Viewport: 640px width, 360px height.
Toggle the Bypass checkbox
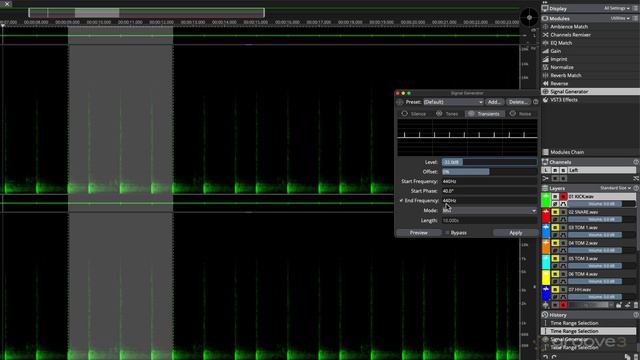click(447, 233)
